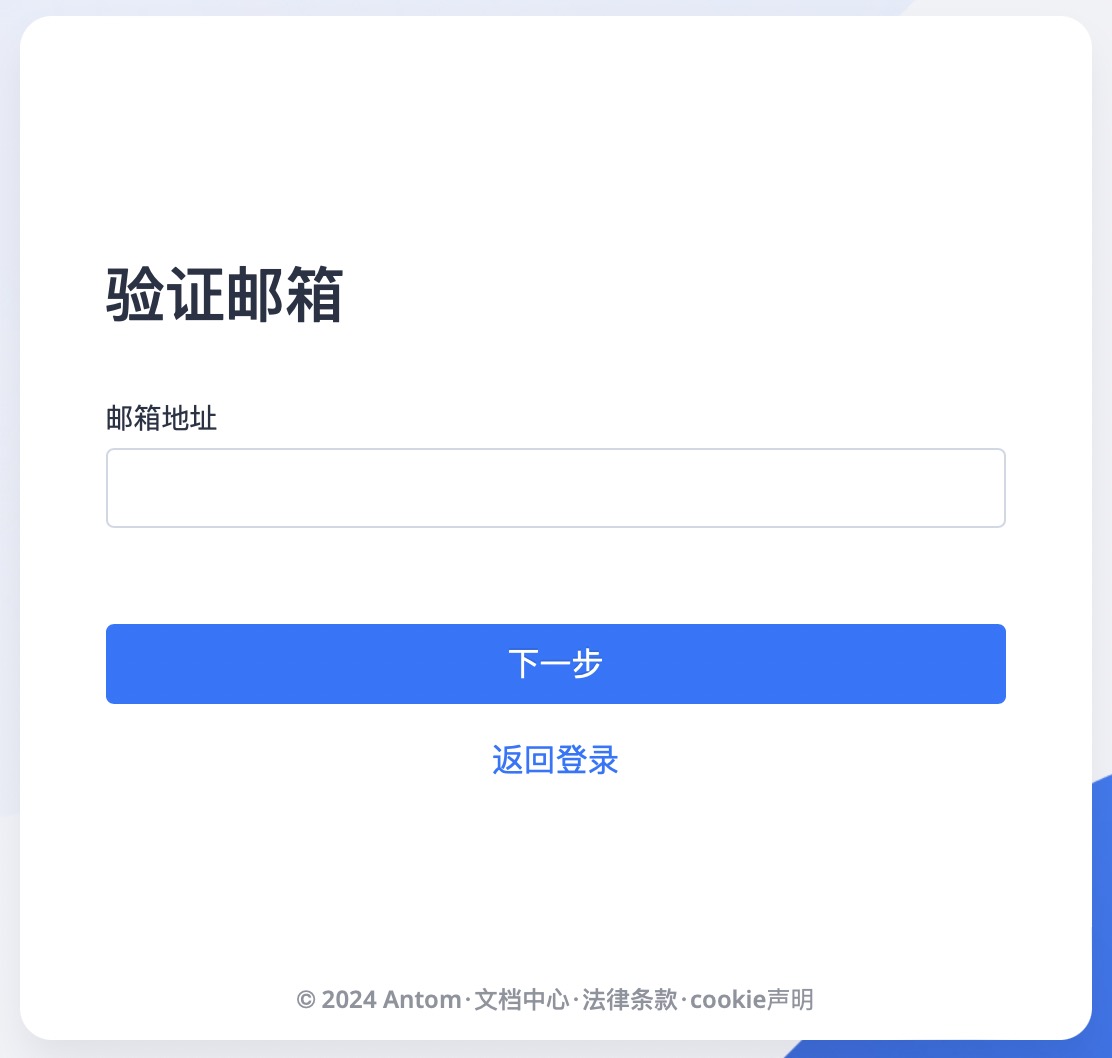Click the 邮箱地址 field label
The height and width of the screenshot is (1058, 1112).
161,418
